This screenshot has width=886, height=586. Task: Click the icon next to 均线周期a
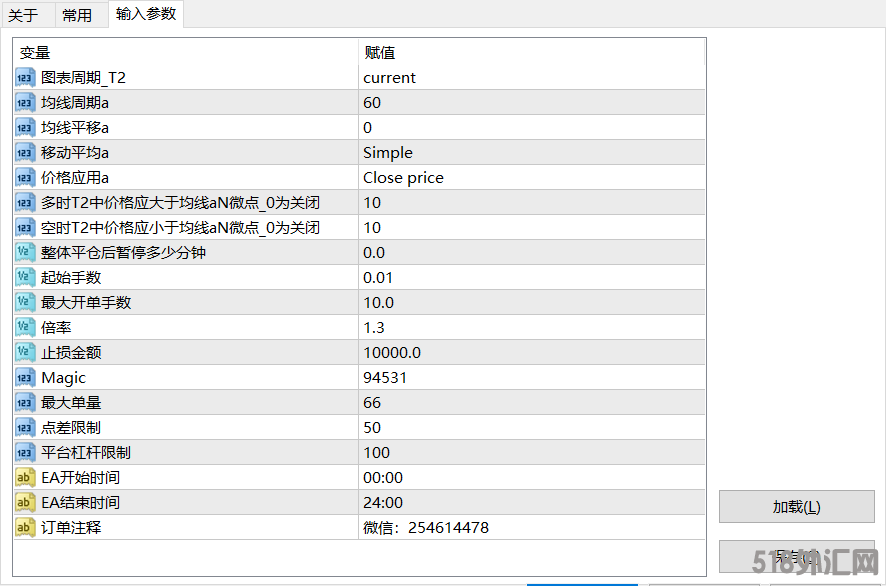click(x=25, y=103)
